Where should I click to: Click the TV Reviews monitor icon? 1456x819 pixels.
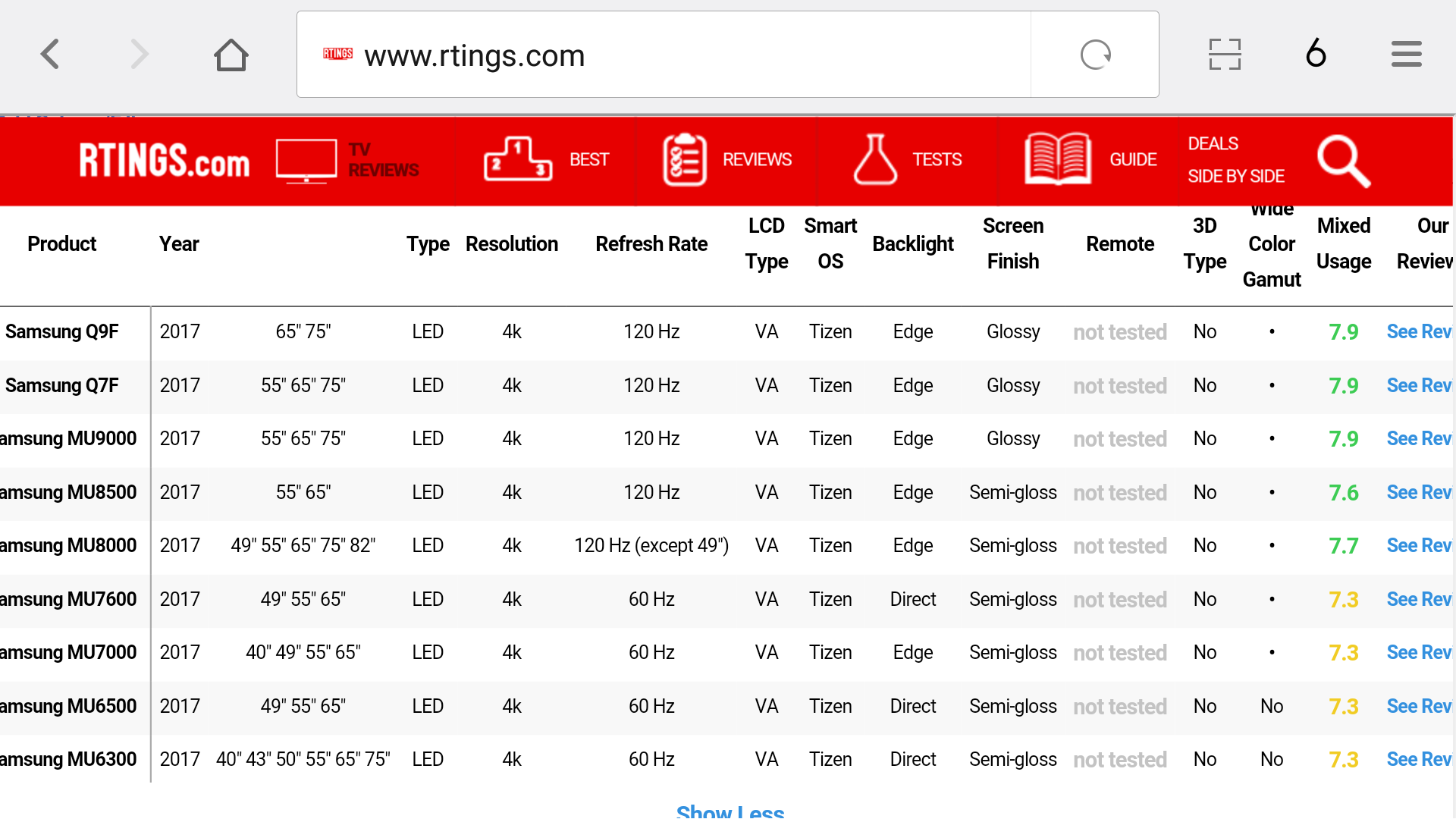click(306, 161)
